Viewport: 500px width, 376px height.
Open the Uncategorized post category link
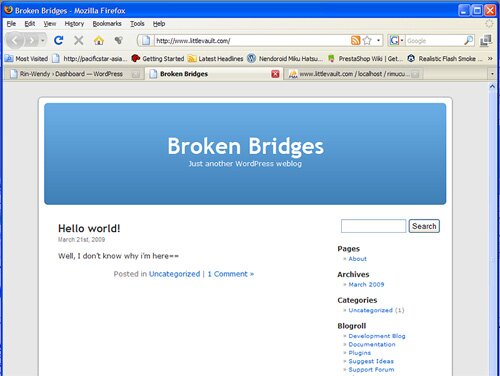click(174, 274)
